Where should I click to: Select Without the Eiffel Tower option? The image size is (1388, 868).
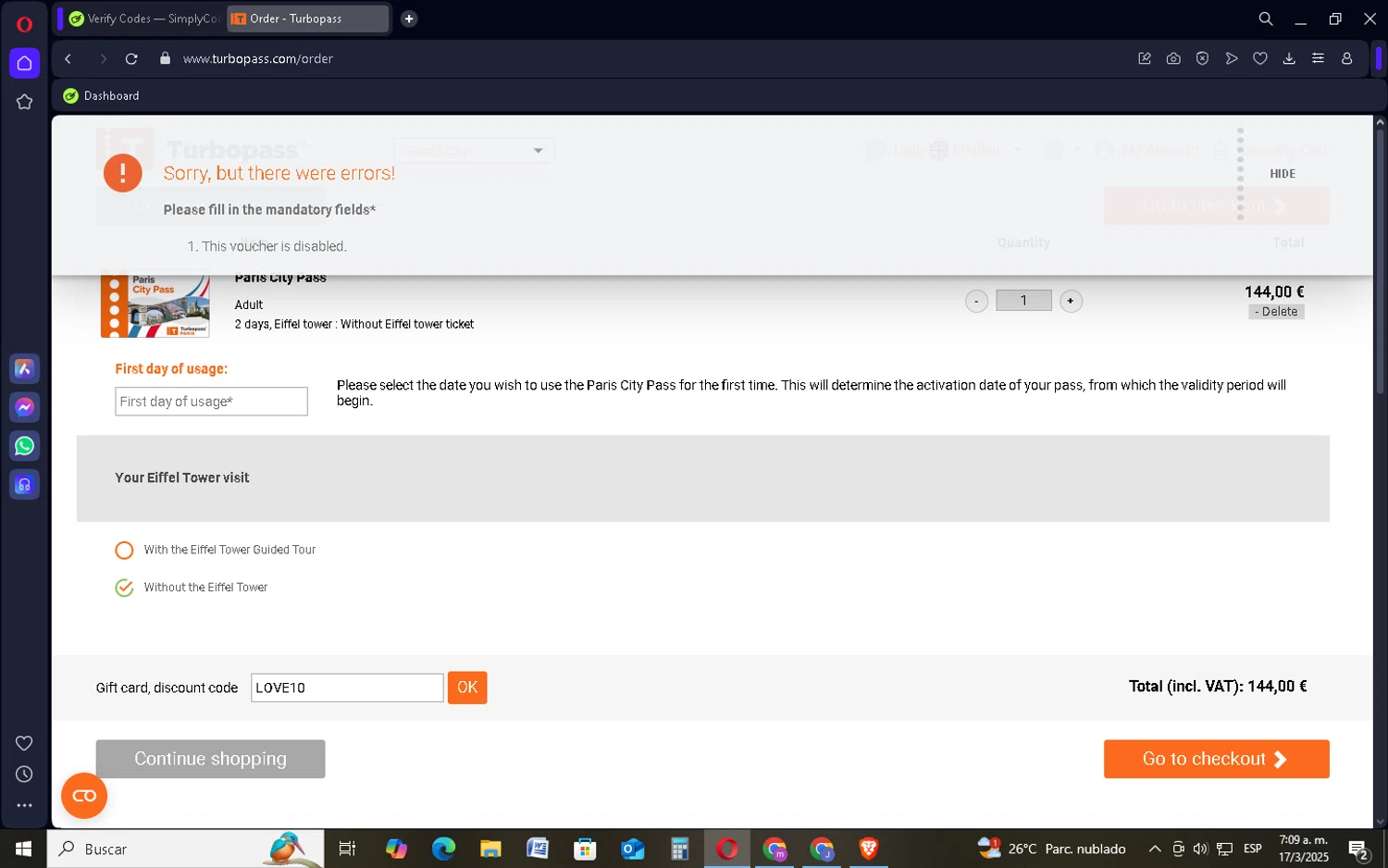pyautogui.click(x=124, y=588)
